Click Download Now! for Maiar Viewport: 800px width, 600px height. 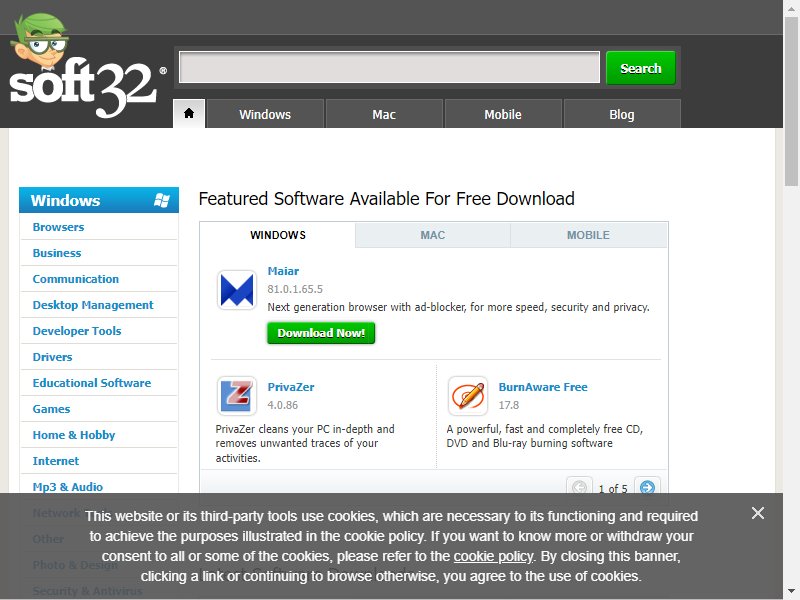tap(321, 333)
